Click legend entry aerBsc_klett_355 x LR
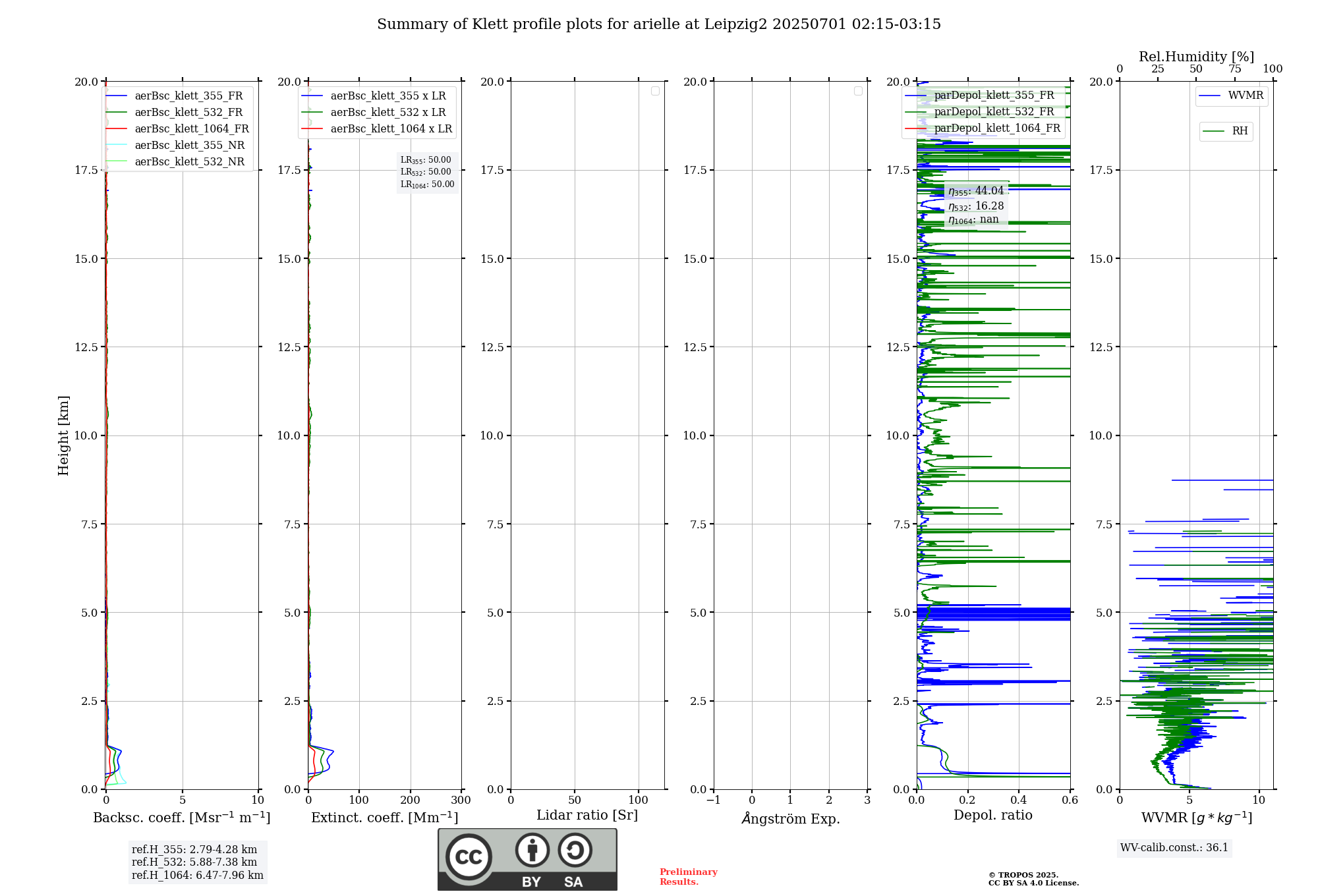The image size is (1318, 896). pyautogui.click(x=374, y=96)
